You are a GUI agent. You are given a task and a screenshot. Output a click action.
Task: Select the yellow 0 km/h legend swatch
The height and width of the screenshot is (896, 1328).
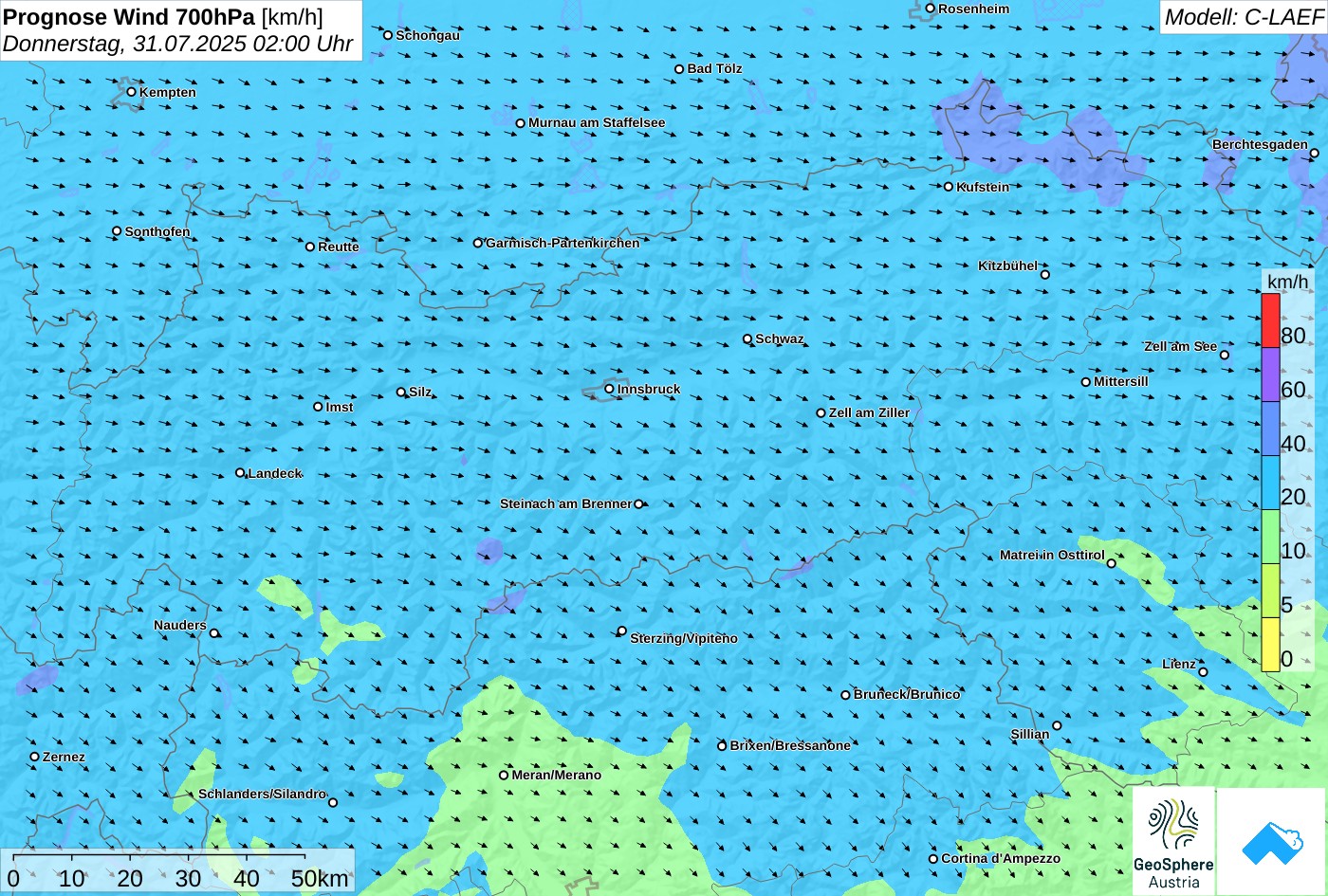[x=1270, y=645]
